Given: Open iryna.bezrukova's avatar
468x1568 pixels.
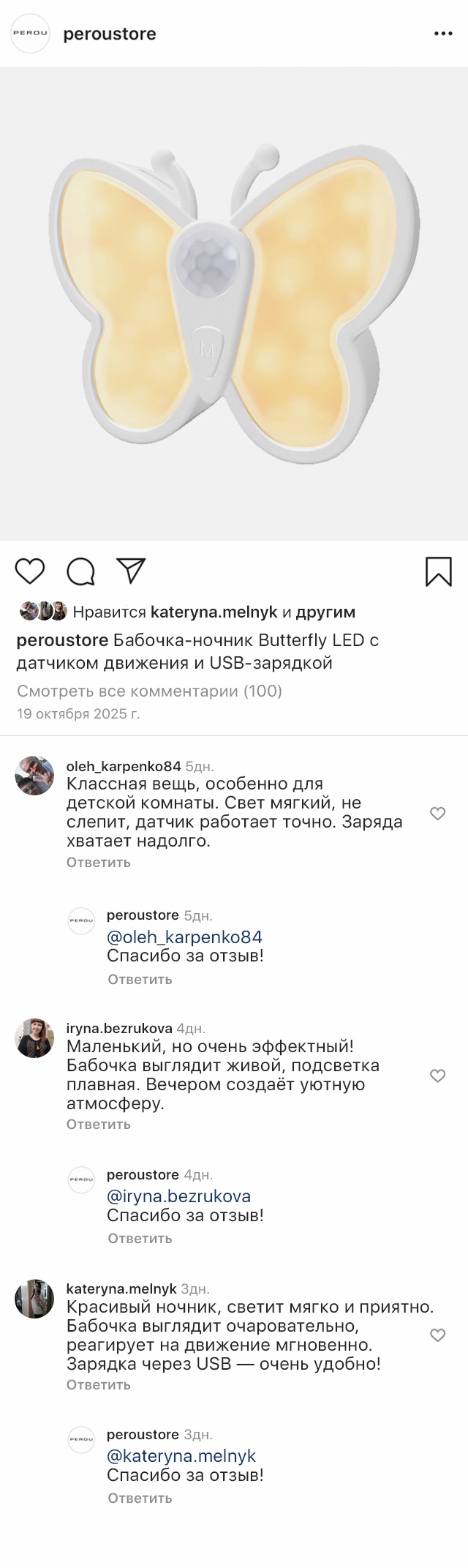Looking at the screenshot, I should [34, 1037].
